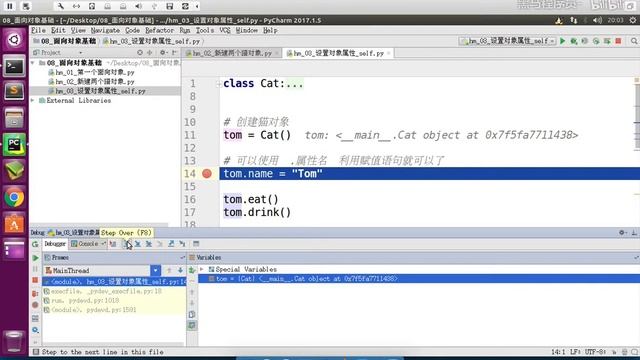
Task: Click 08_面向对象基础 breadcrumb in navigation bar
Action: click(68, 41)
